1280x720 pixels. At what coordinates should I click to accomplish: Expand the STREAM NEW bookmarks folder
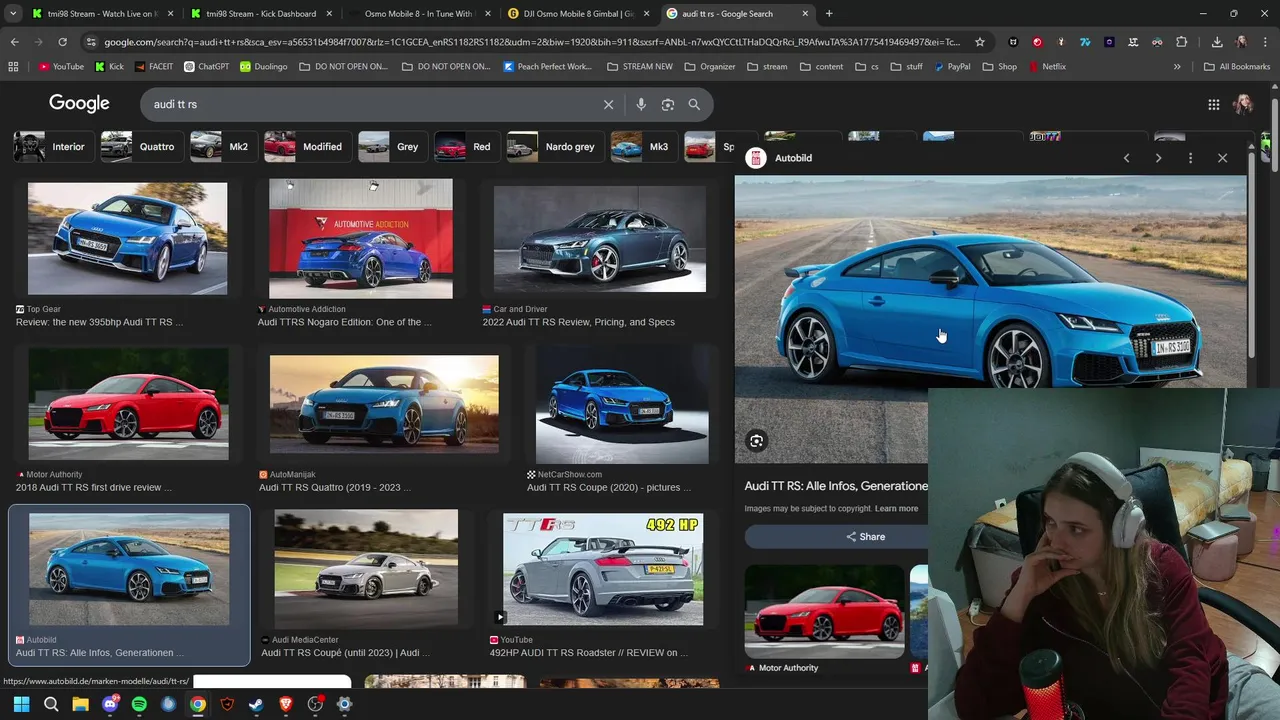[x=640, y=66]
